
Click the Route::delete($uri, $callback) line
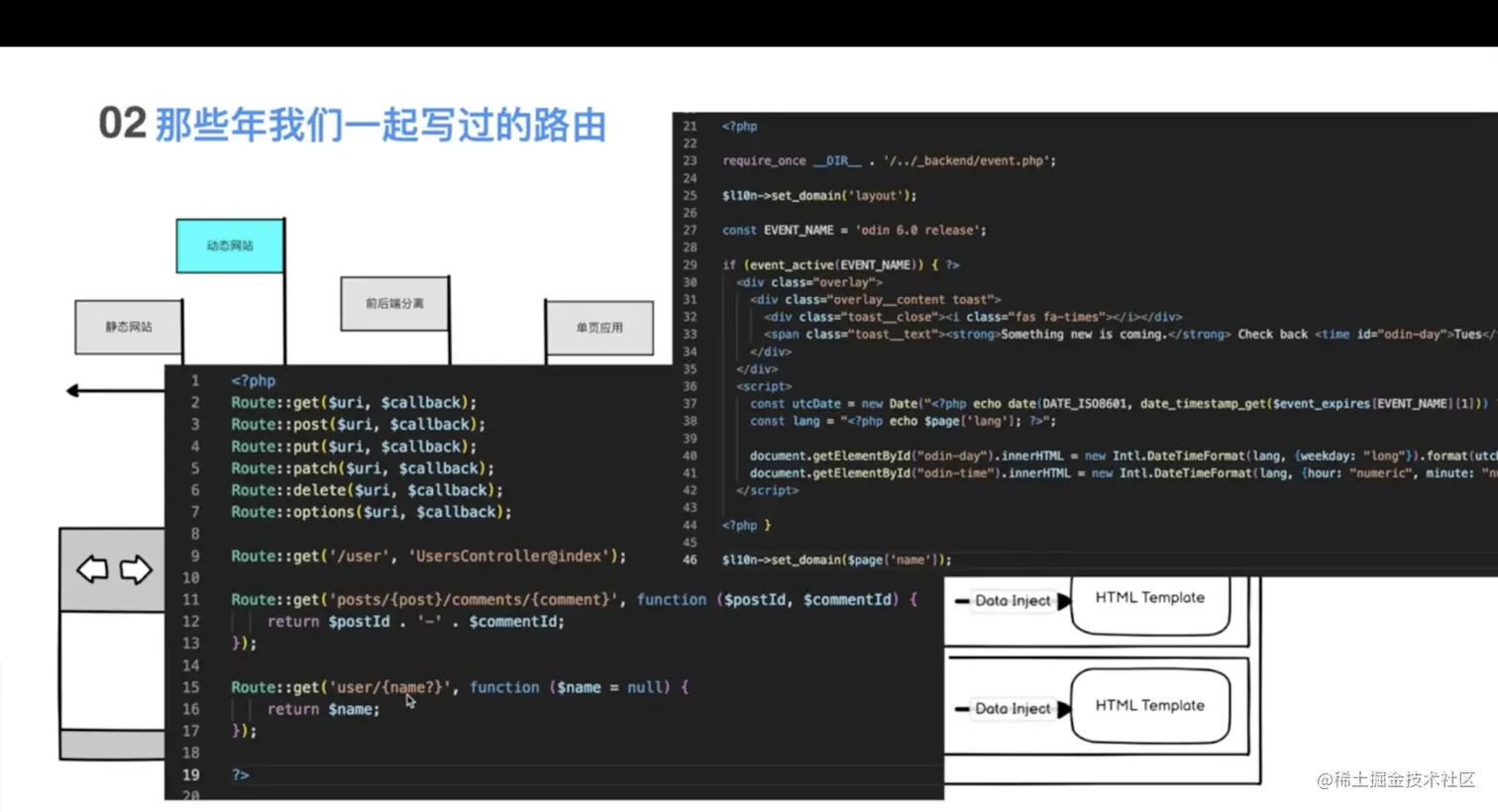click(x=367, y=490)
